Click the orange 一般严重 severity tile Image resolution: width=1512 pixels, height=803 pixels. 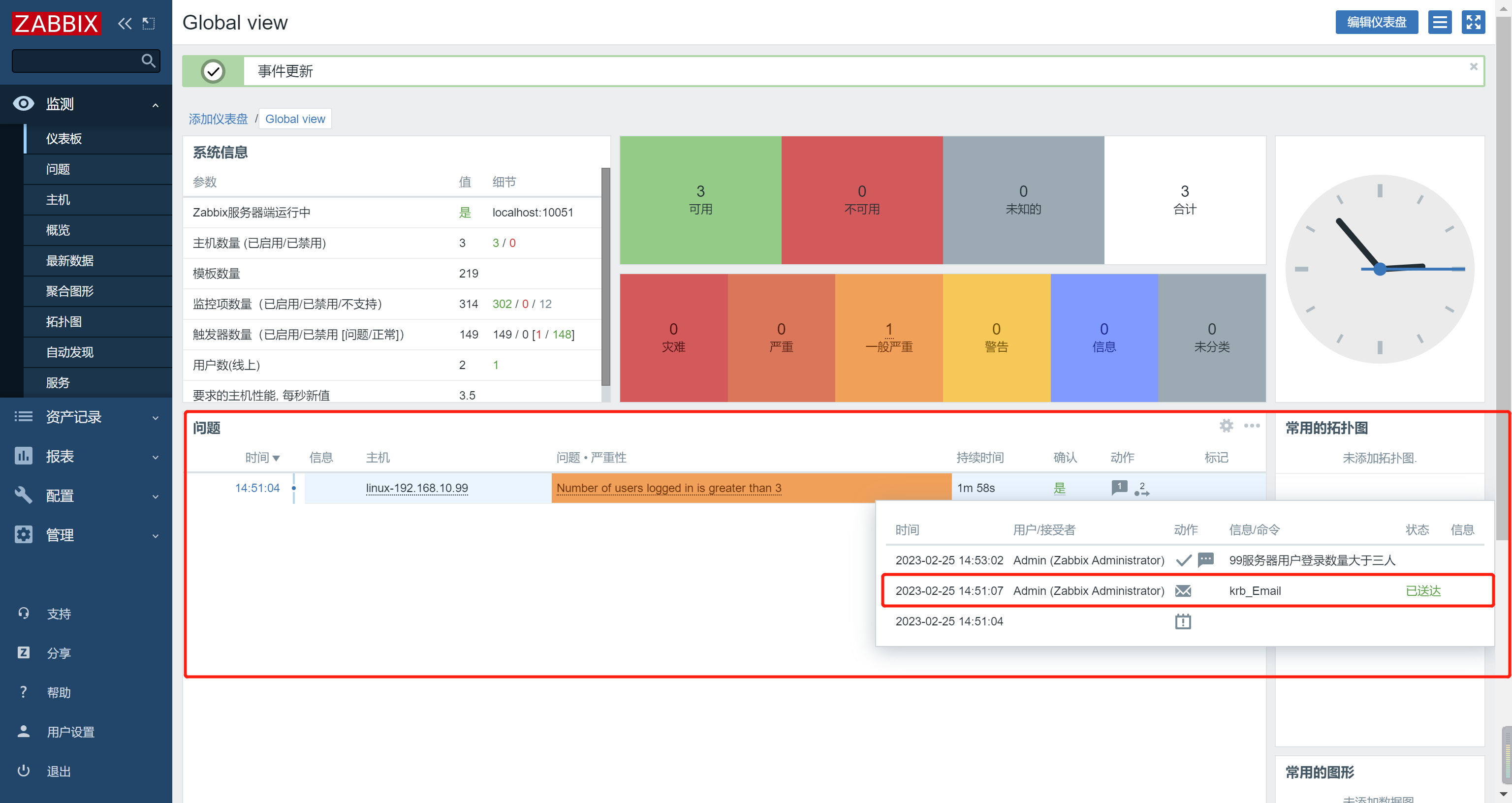click(x=889, y=338)
